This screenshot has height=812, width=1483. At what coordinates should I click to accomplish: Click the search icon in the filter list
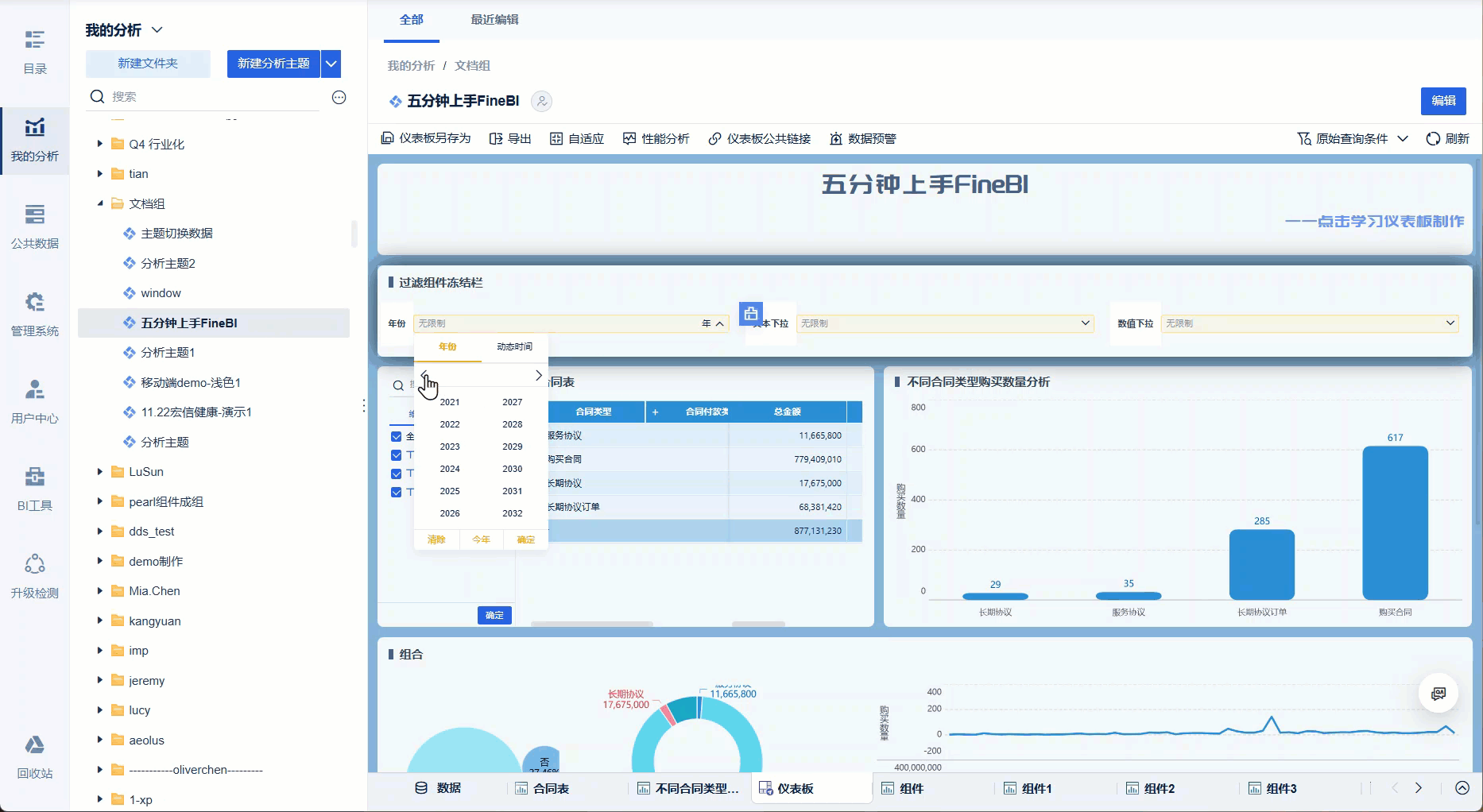pos(398,385)
